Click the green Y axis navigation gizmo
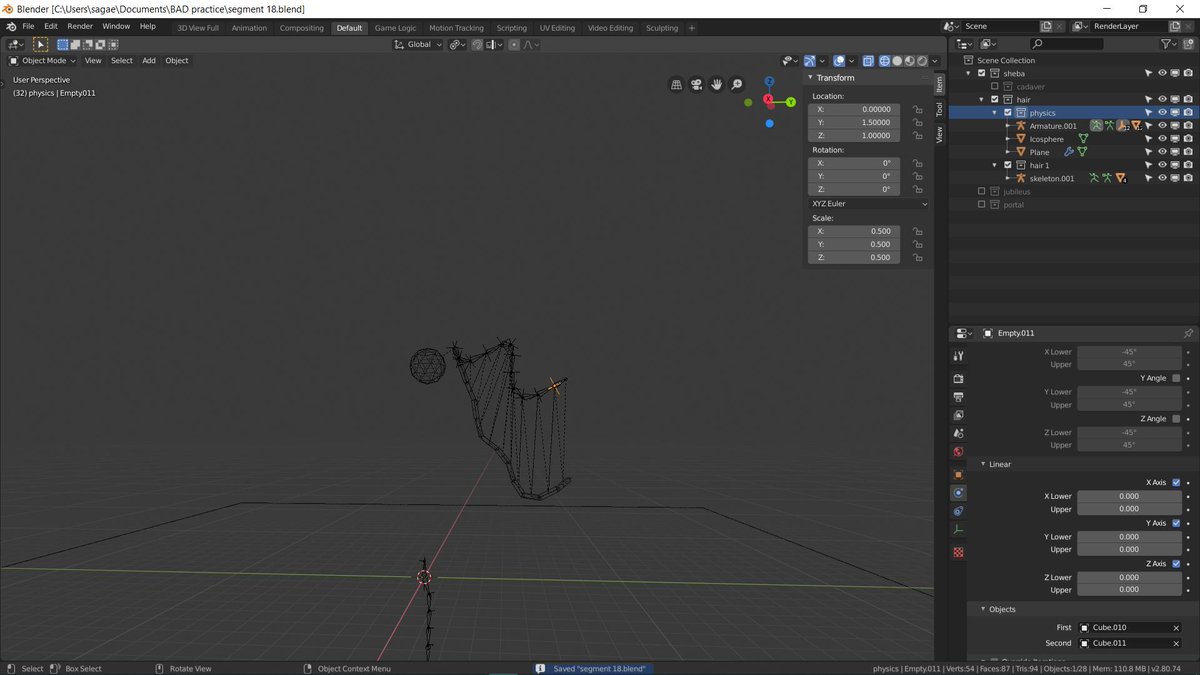 [x=790, y=102]
